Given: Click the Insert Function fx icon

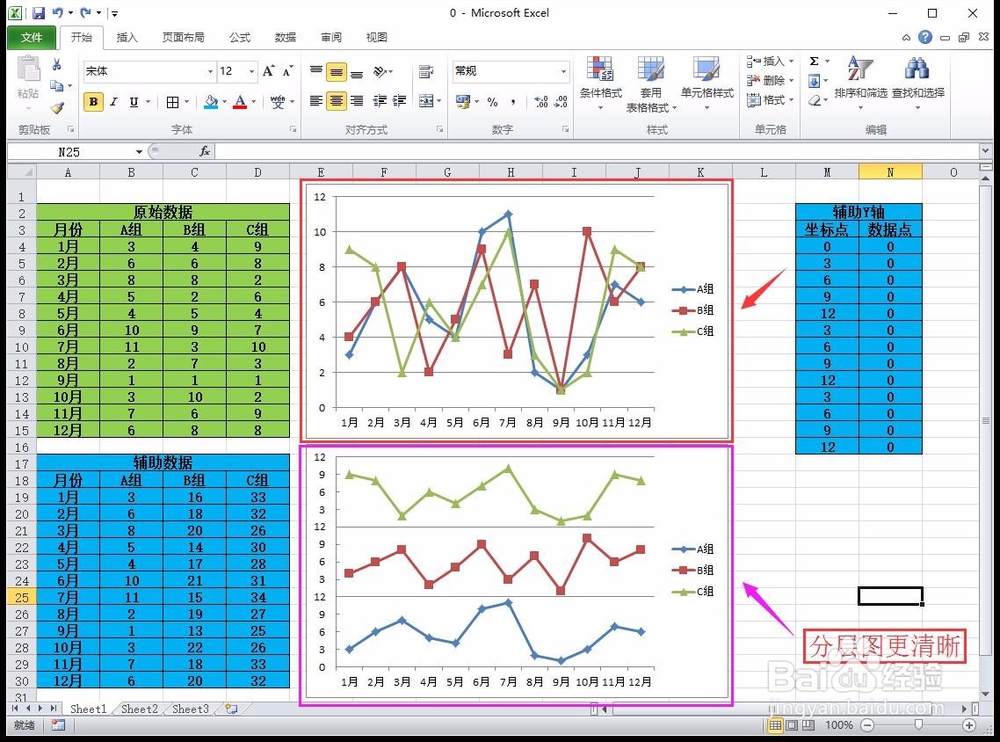Looking at the screenshot, I should coord(205,151).
